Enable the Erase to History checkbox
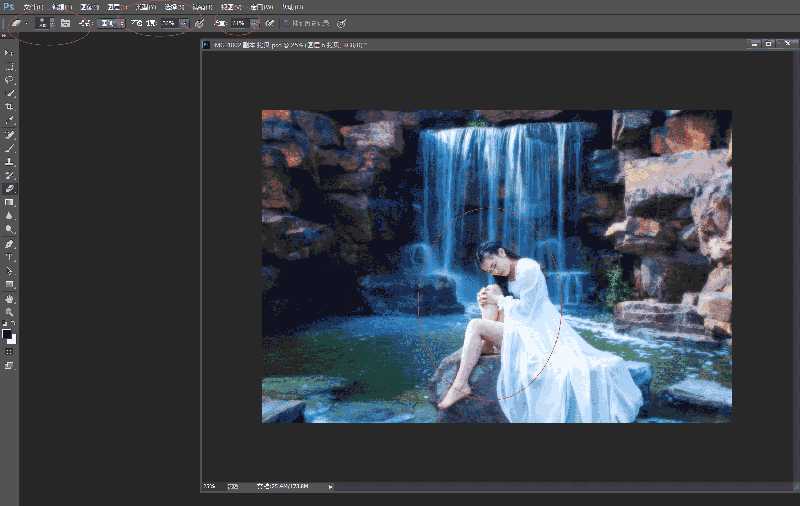This screenshot has height=506, width=800. [x=284, y=22]
